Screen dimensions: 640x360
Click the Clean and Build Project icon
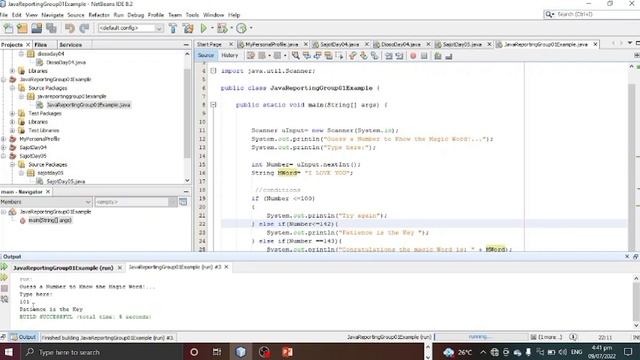(x=188, y=28)
